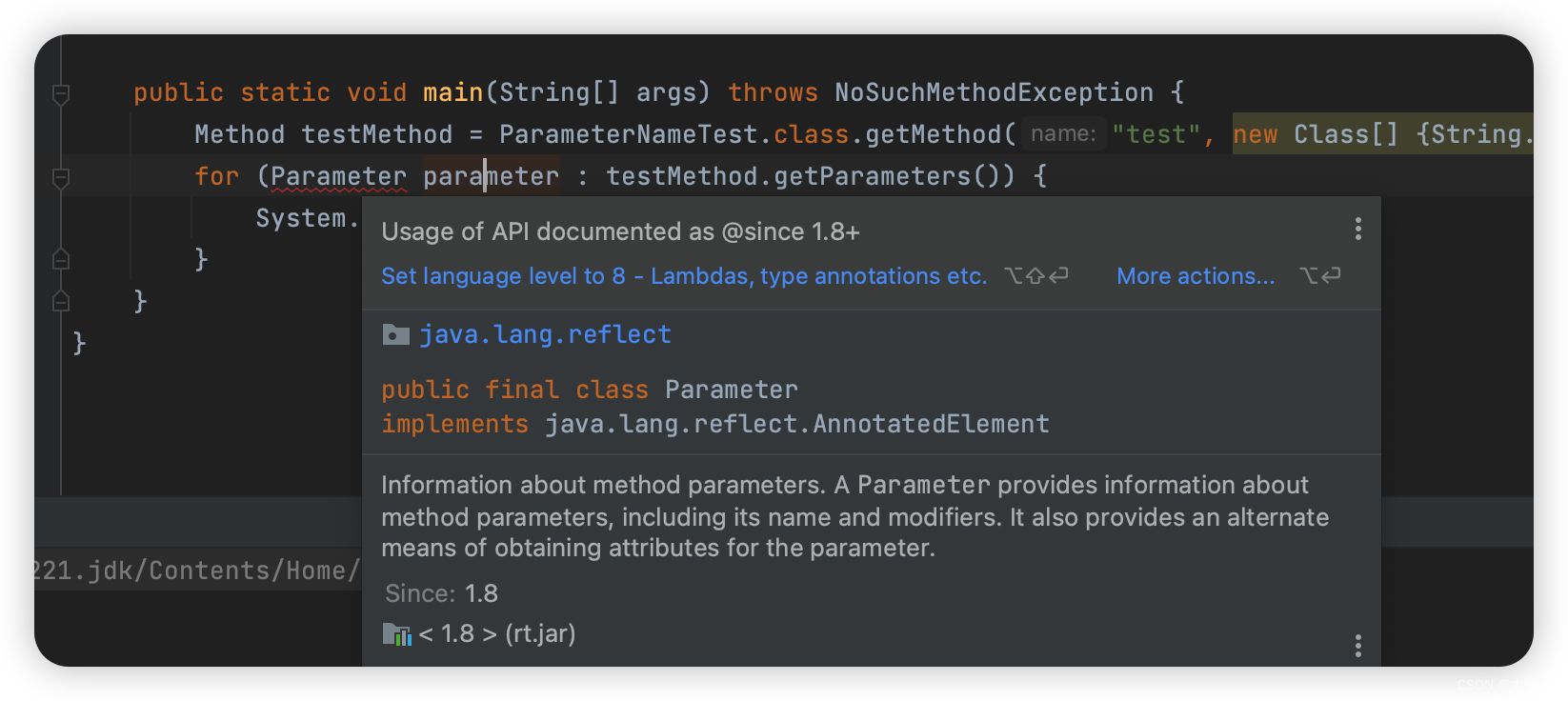This screenshot has height=701, width=1568.
Task: Collapse the main method using its gutter fold marker
Action: pyautogui.click(x=61, y=93)
